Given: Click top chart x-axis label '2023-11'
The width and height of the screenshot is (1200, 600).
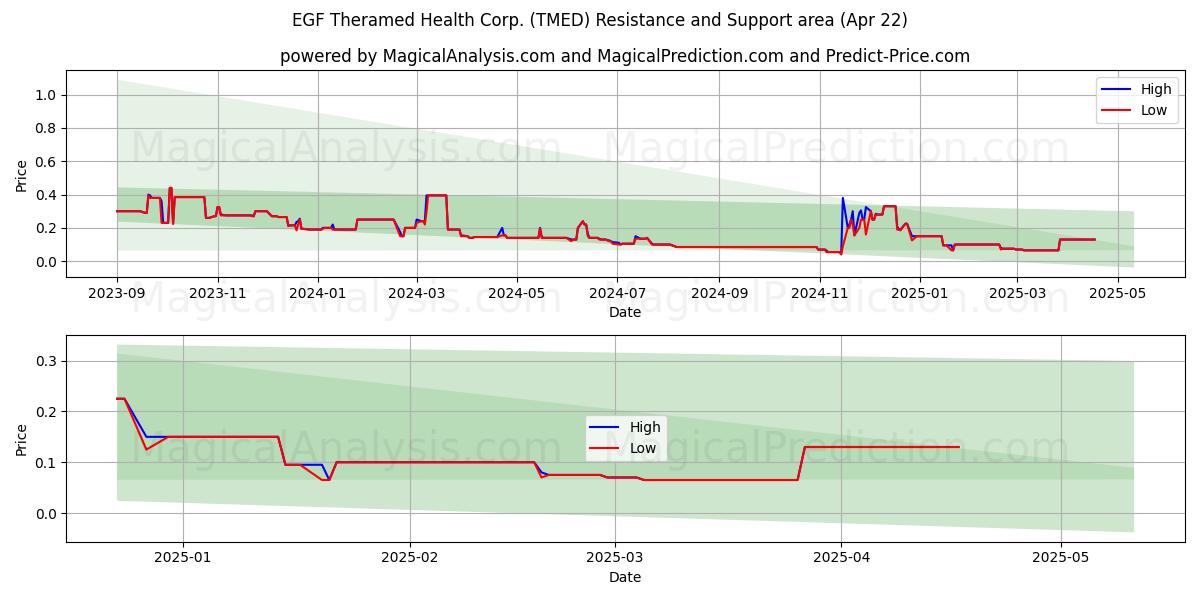Looking at the screenshot, I should pos(218,294).
